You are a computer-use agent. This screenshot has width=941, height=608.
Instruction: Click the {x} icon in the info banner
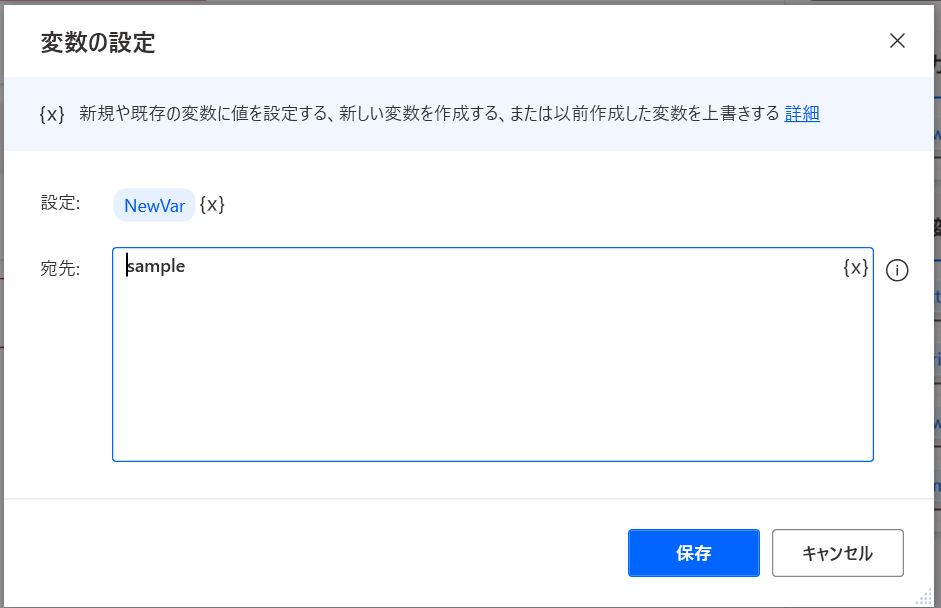[x=52, y=114]
